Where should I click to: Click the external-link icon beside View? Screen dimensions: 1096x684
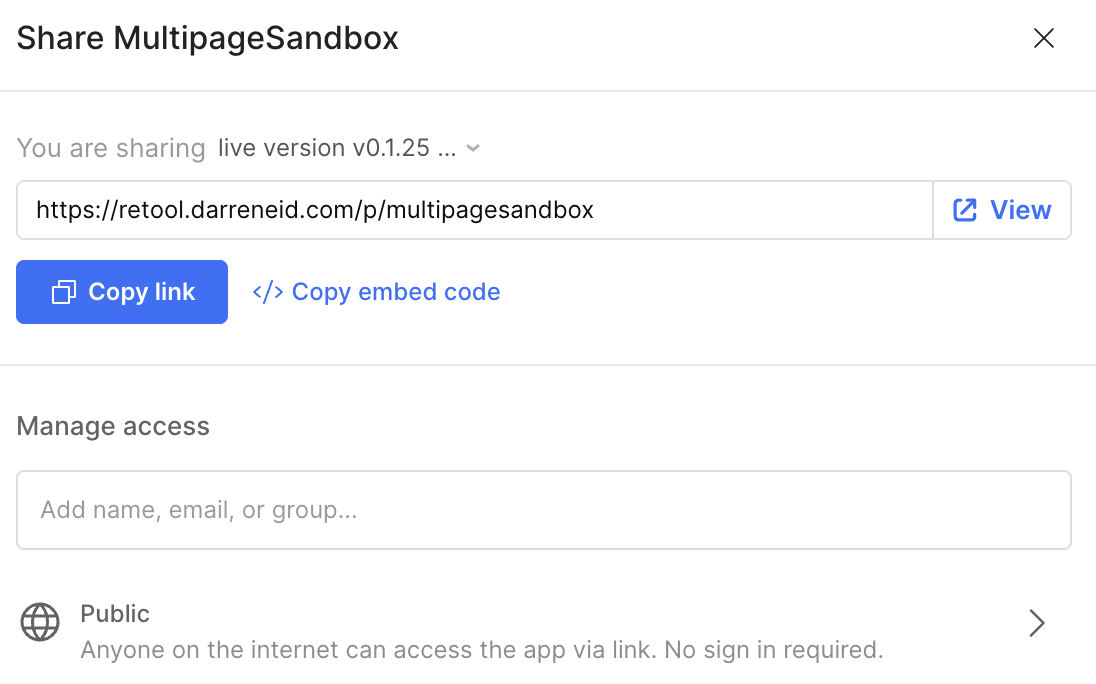(x=965, y=210)
